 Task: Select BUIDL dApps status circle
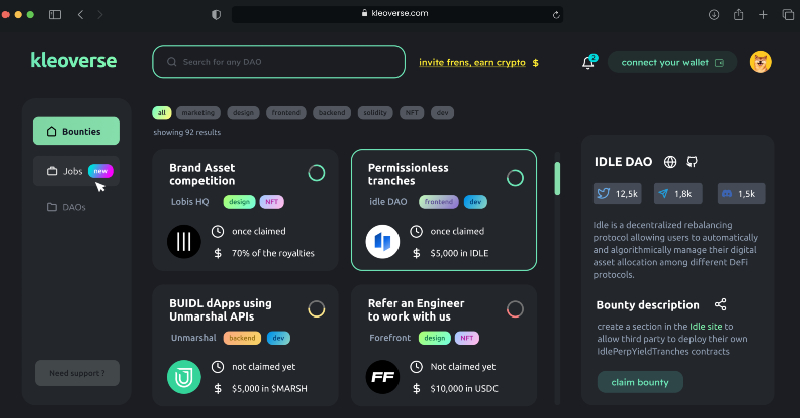(316, 309)
